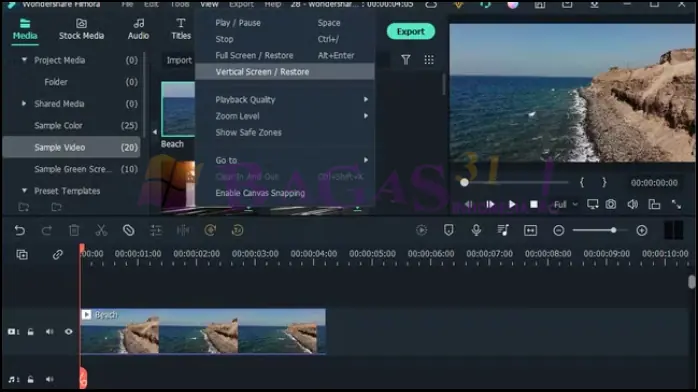Image resolution: width=698 pixels, height=392 pixels.
Task: Click the green Export button
Action: click(x=410, y=32)
